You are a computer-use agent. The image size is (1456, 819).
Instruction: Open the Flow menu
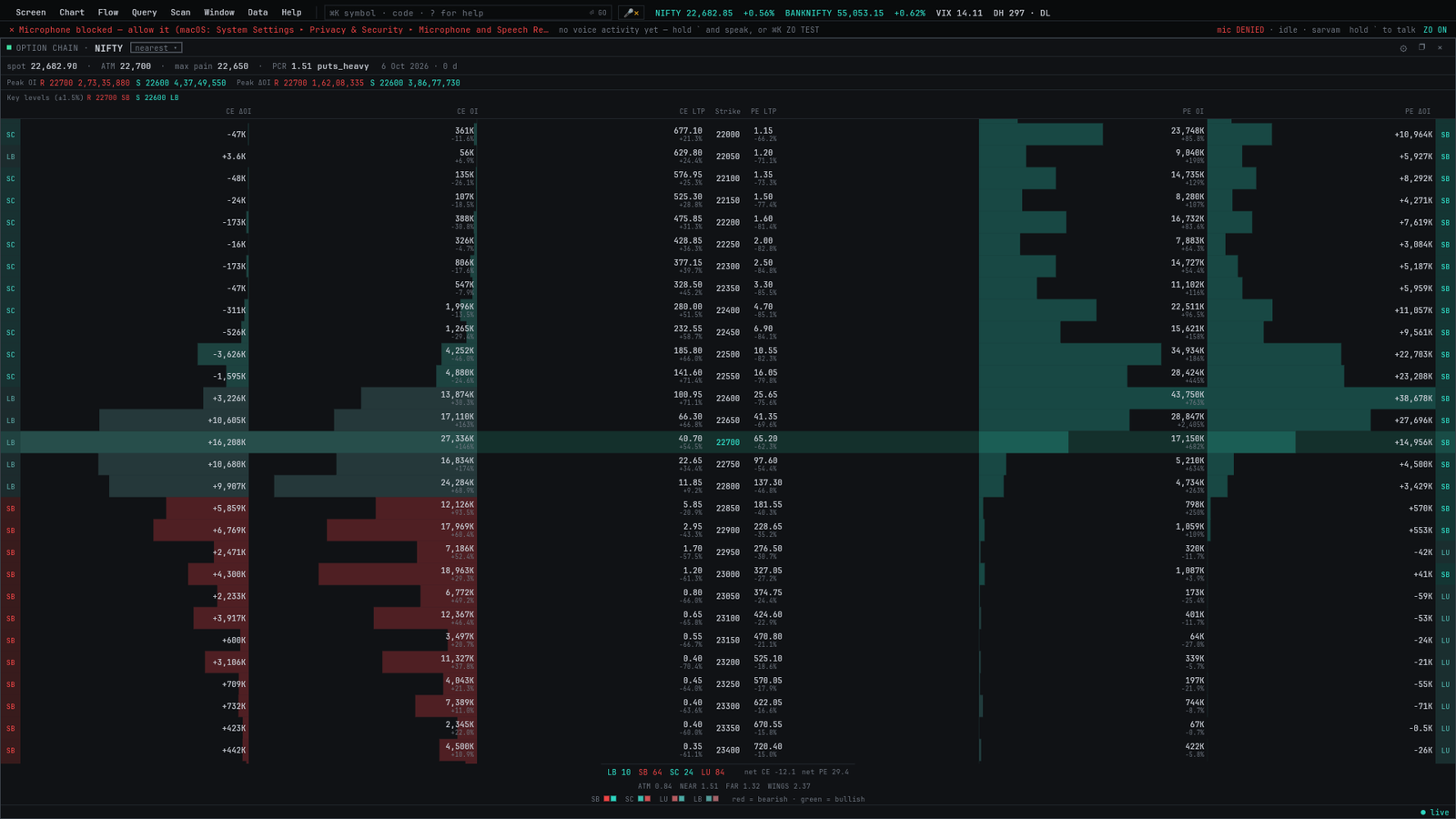[108, 13]
